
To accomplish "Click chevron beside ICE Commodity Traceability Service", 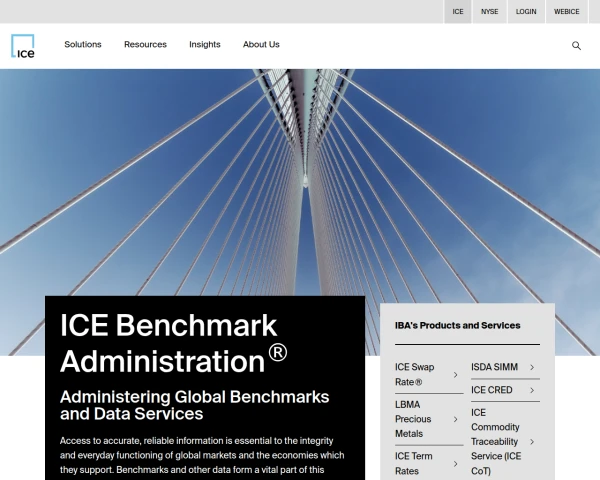I will pos(532,442).
